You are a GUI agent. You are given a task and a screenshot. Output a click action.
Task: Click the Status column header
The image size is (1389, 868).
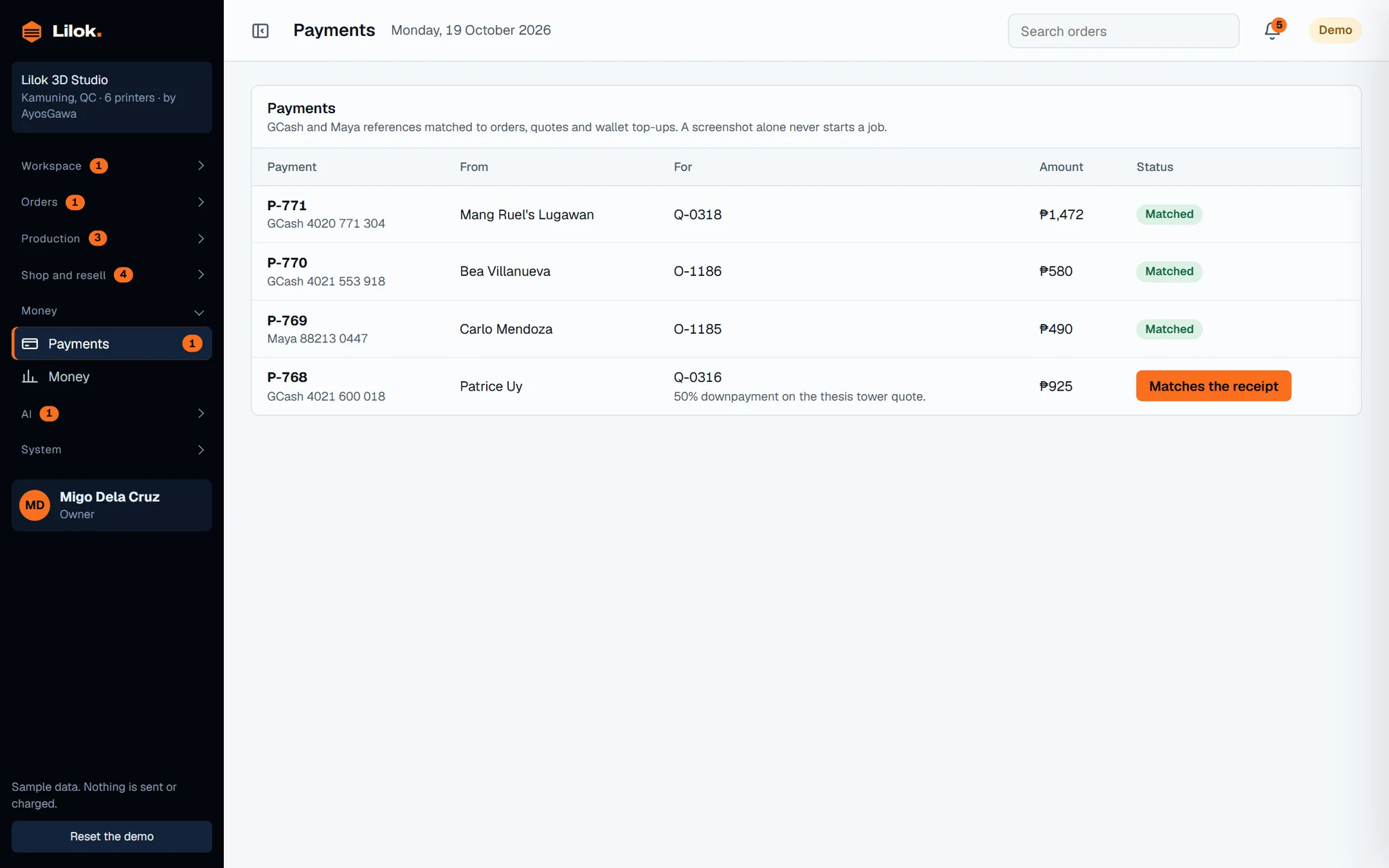point(1154,167)
